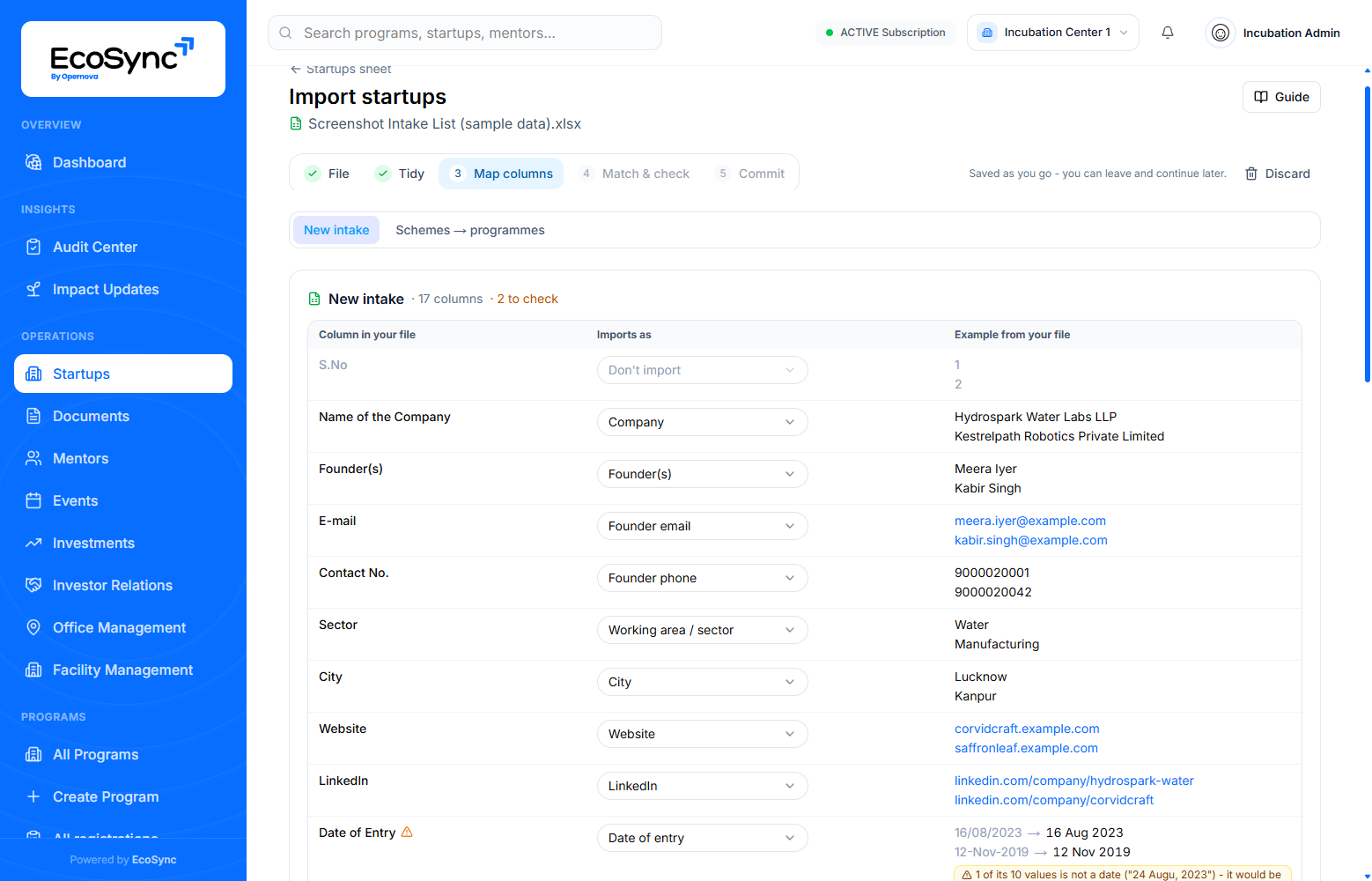This screenshot has height=881, width=1372.
Task: Expand the Working area / sector dropdown
Action: (x=703, y=630)
